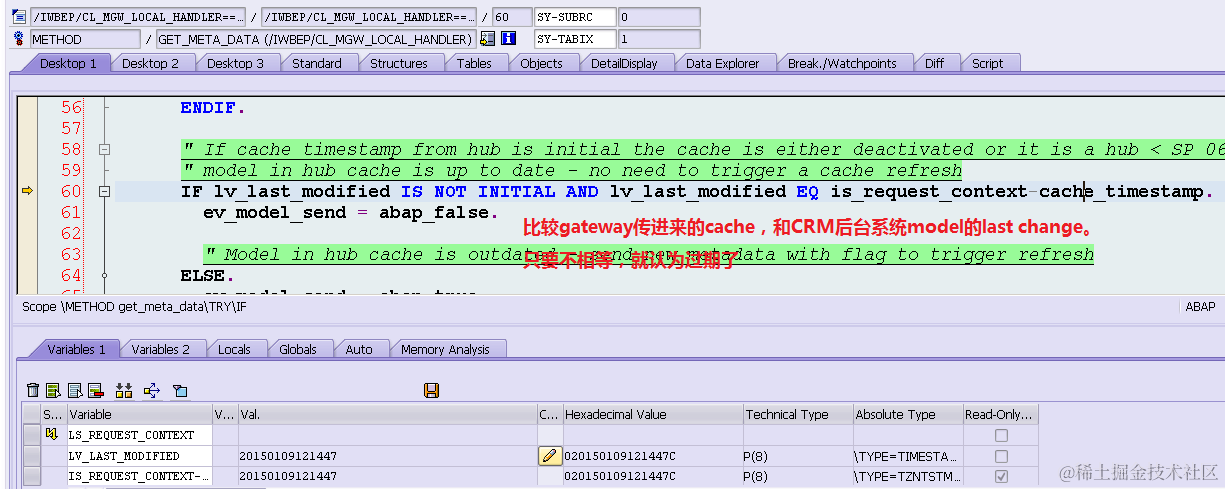Click the GET_META_DATA method name field
Viewport: 1225px width, 489px height.
point(315,39)
